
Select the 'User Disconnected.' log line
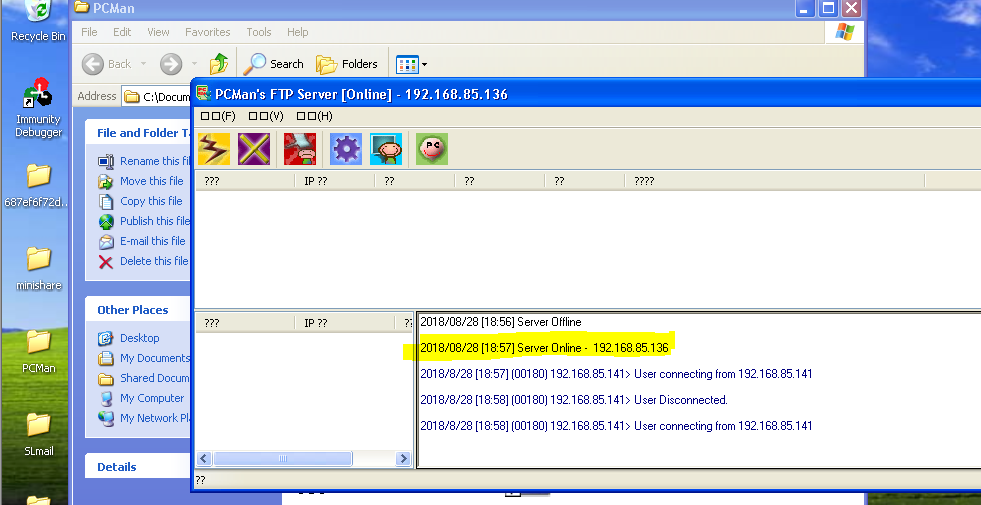point(574,399)
